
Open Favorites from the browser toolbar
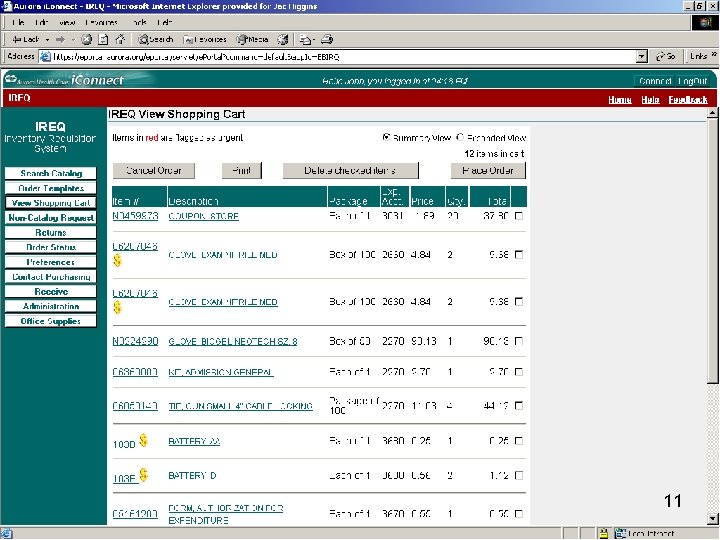205,39
